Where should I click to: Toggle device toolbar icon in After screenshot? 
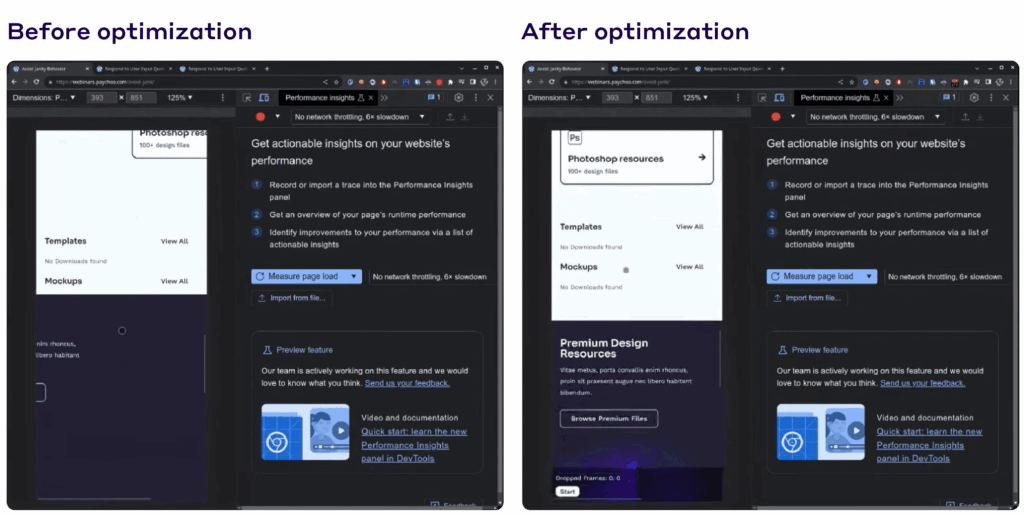point(779,97)
